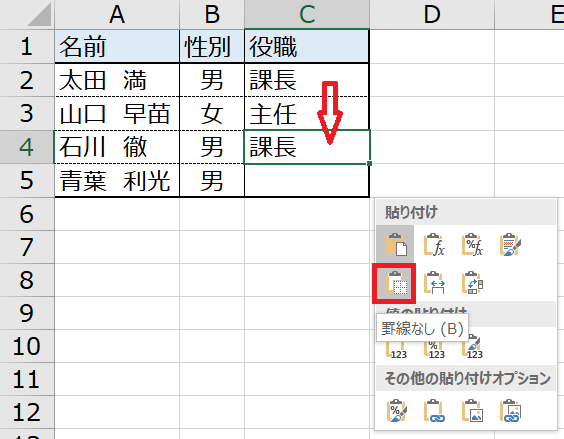
Task: Select column A header
Action: (x=117, y=14)
